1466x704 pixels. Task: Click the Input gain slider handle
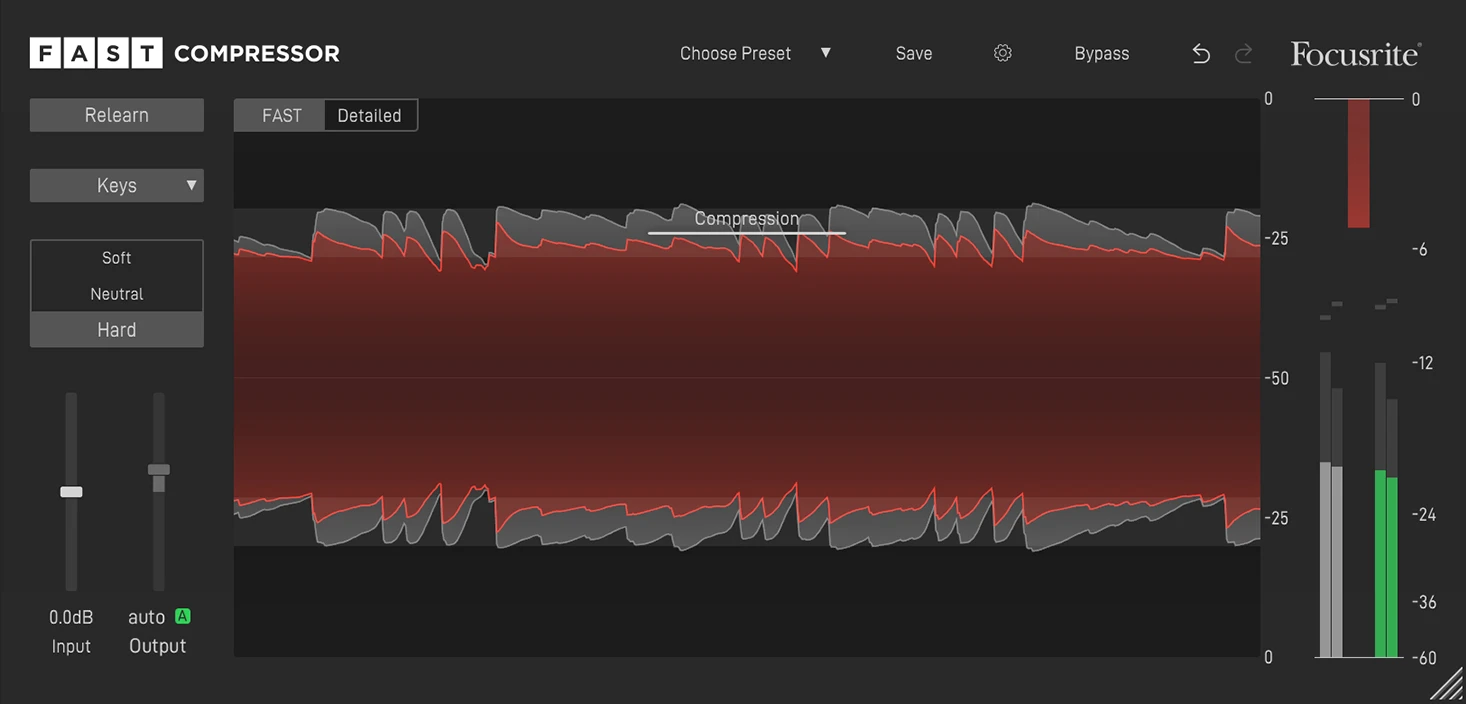tap(71, 492)
